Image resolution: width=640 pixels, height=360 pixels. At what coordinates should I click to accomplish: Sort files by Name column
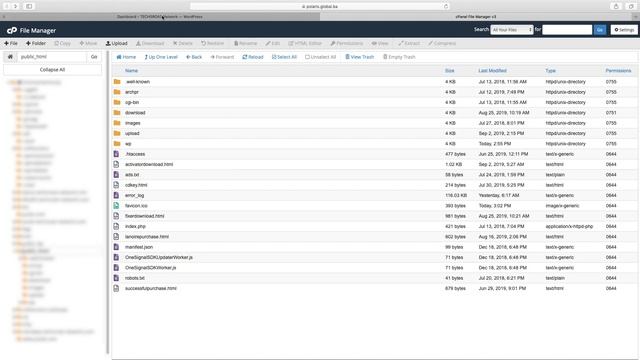[131, 71]
